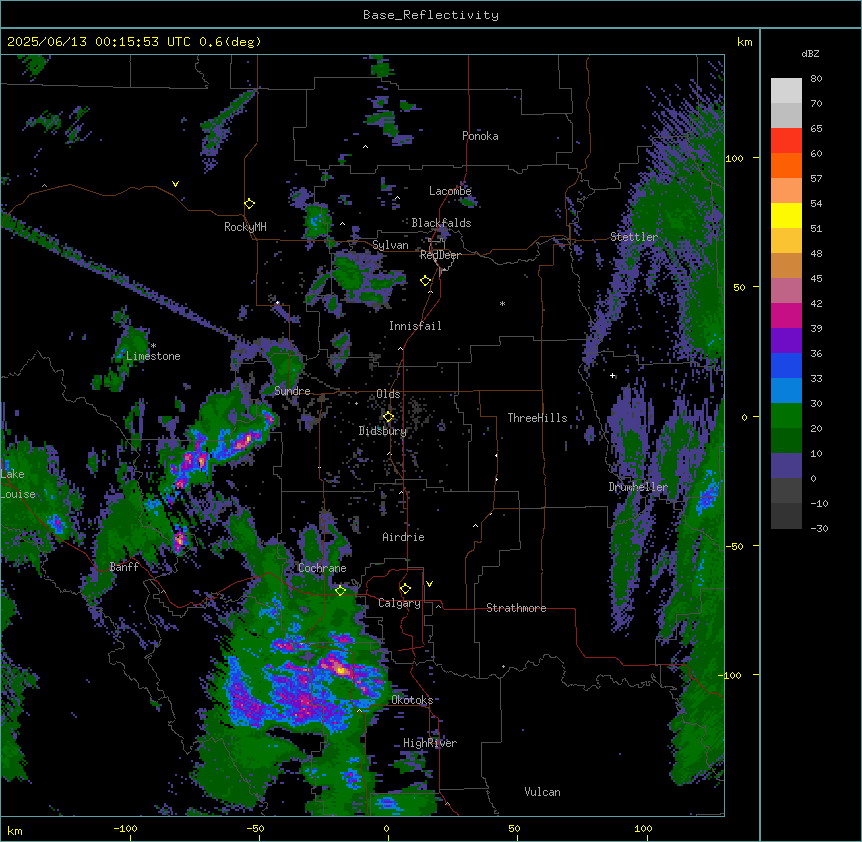
Task: Click the white plus marker north of Drumheller
Action: pyautogui.click(x=612, y=376)
